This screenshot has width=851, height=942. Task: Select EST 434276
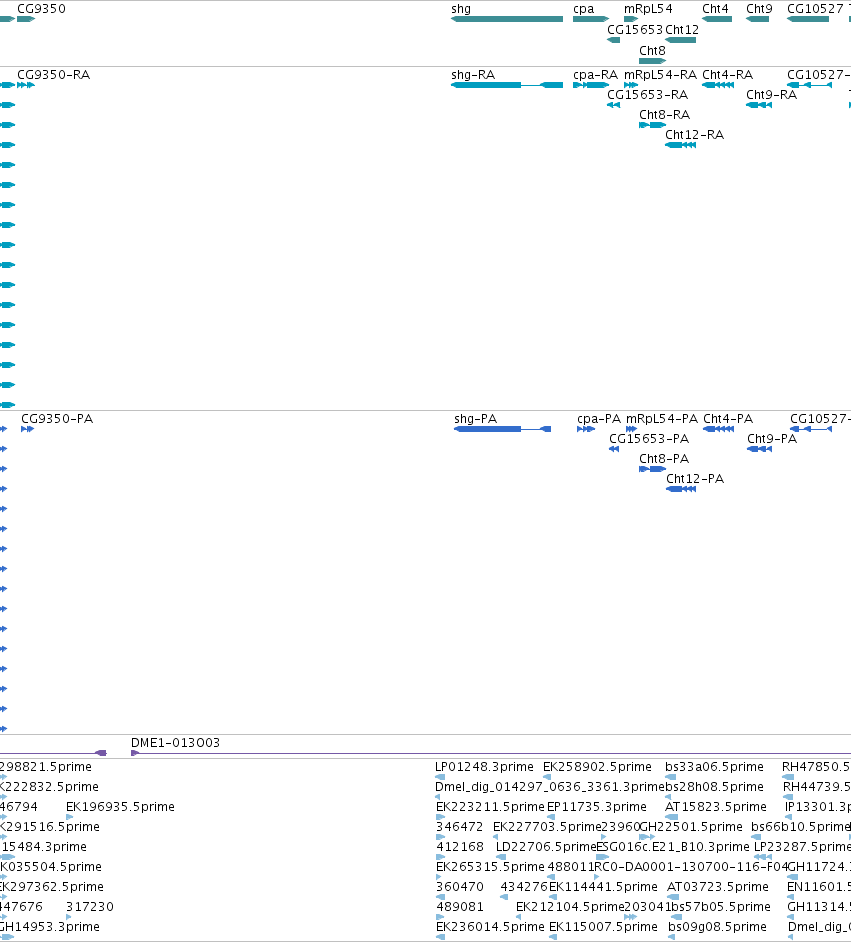coord(524,887)
